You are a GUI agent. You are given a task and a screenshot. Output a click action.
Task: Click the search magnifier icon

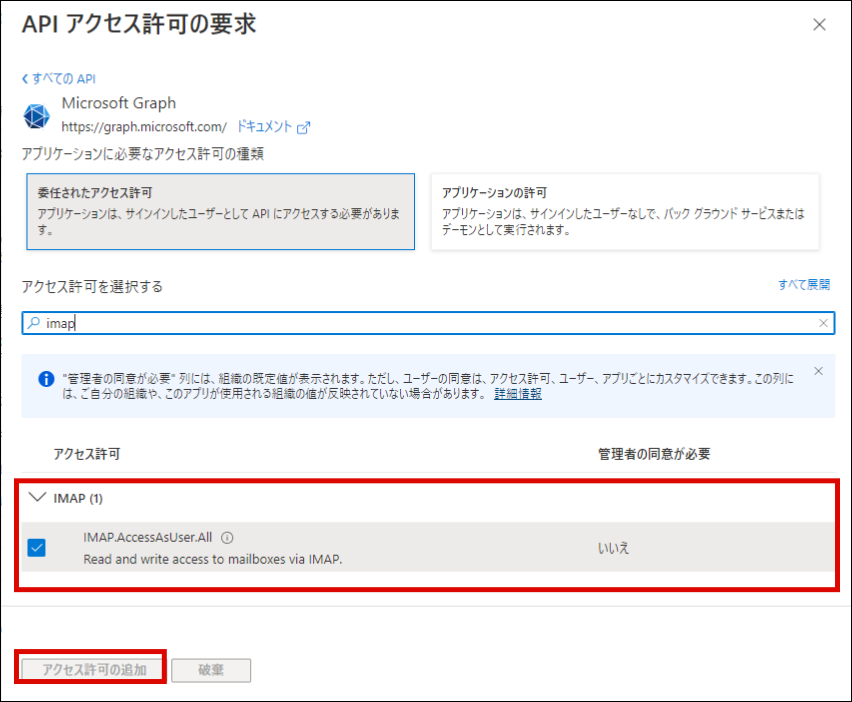[x=34, y=323]
